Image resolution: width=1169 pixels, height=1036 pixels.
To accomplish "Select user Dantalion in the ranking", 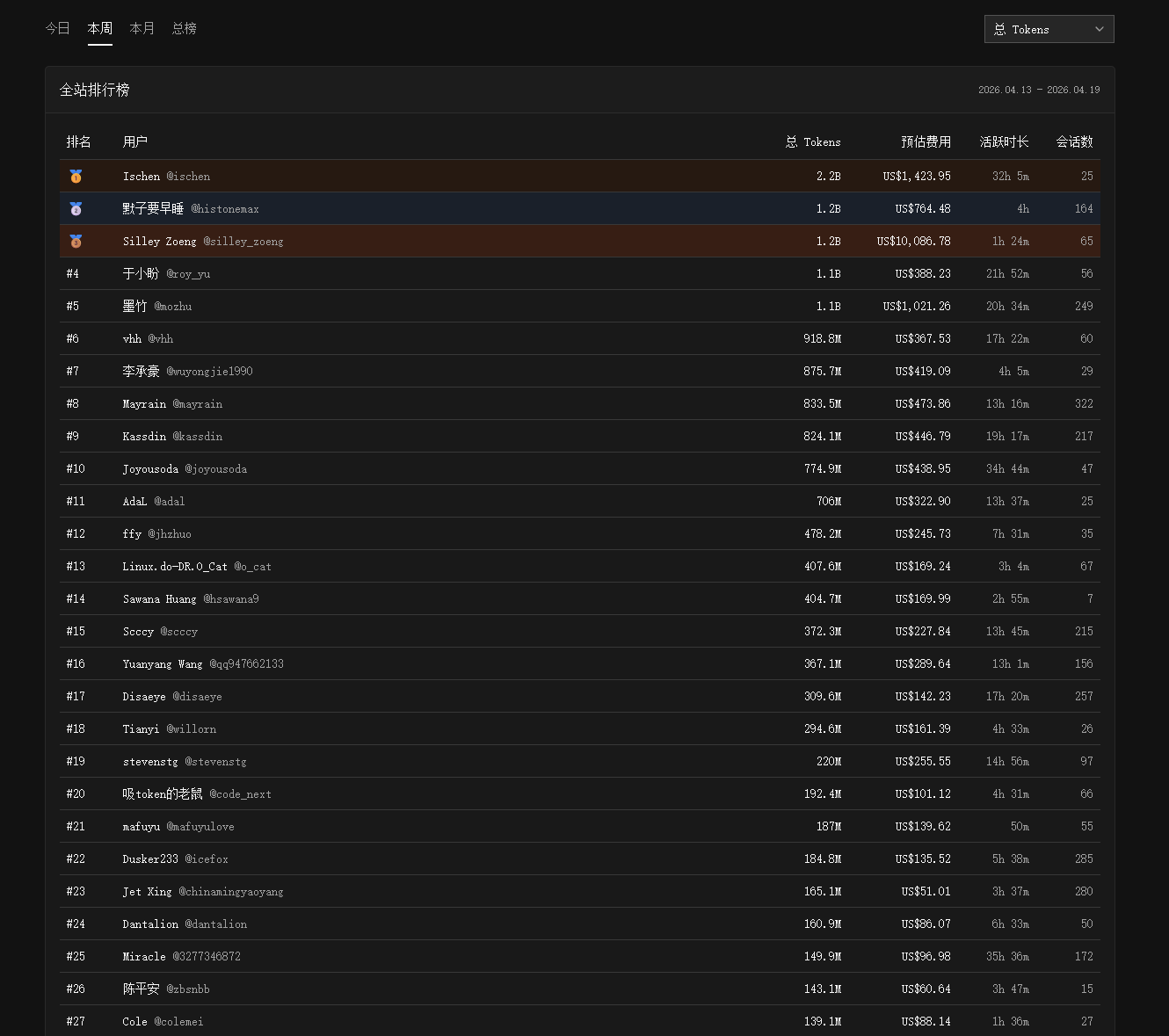I will [185, 924].
